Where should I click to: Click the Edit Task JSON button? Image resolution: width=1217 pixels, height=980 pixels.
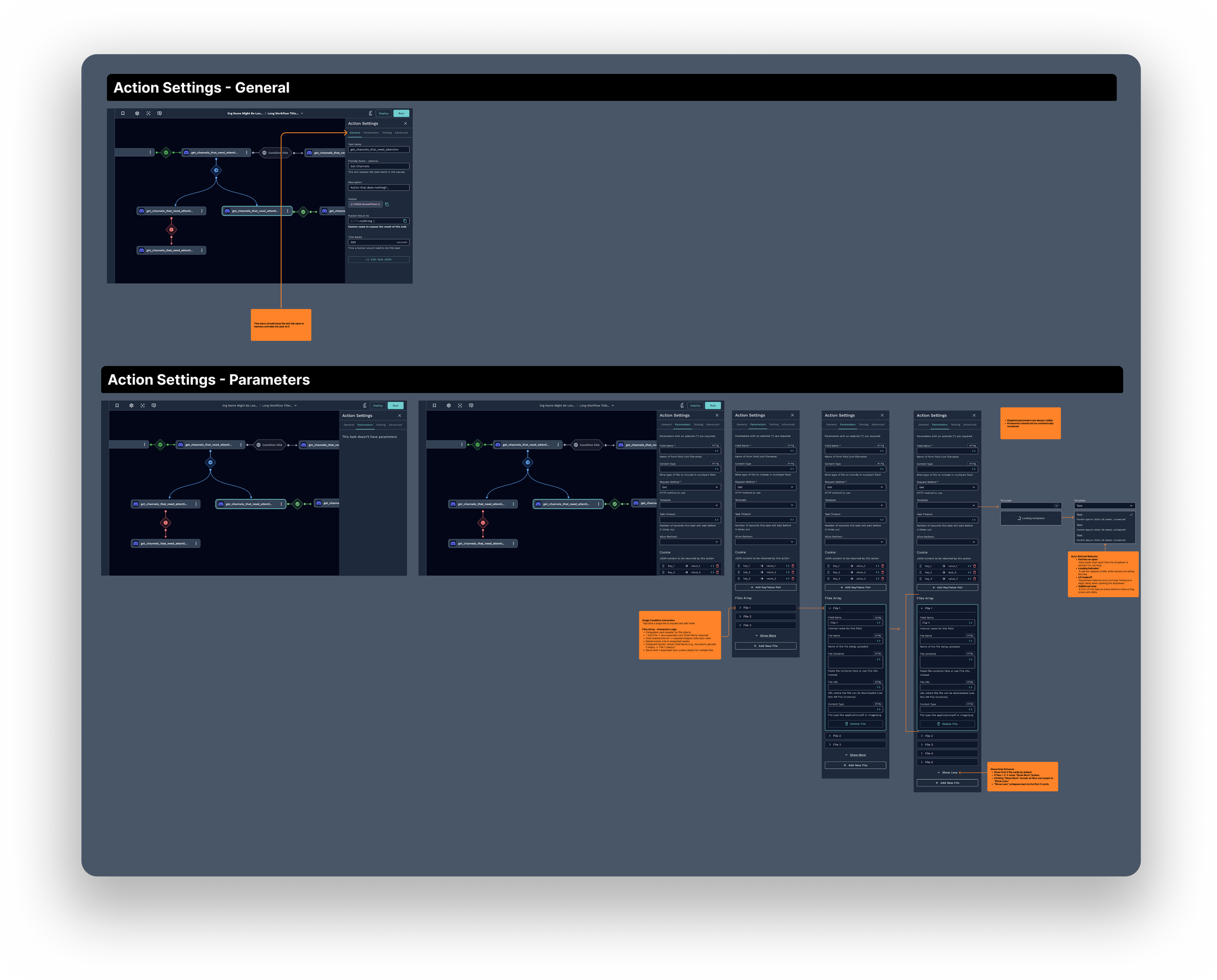pyautogui.click(x=378, y=259)
